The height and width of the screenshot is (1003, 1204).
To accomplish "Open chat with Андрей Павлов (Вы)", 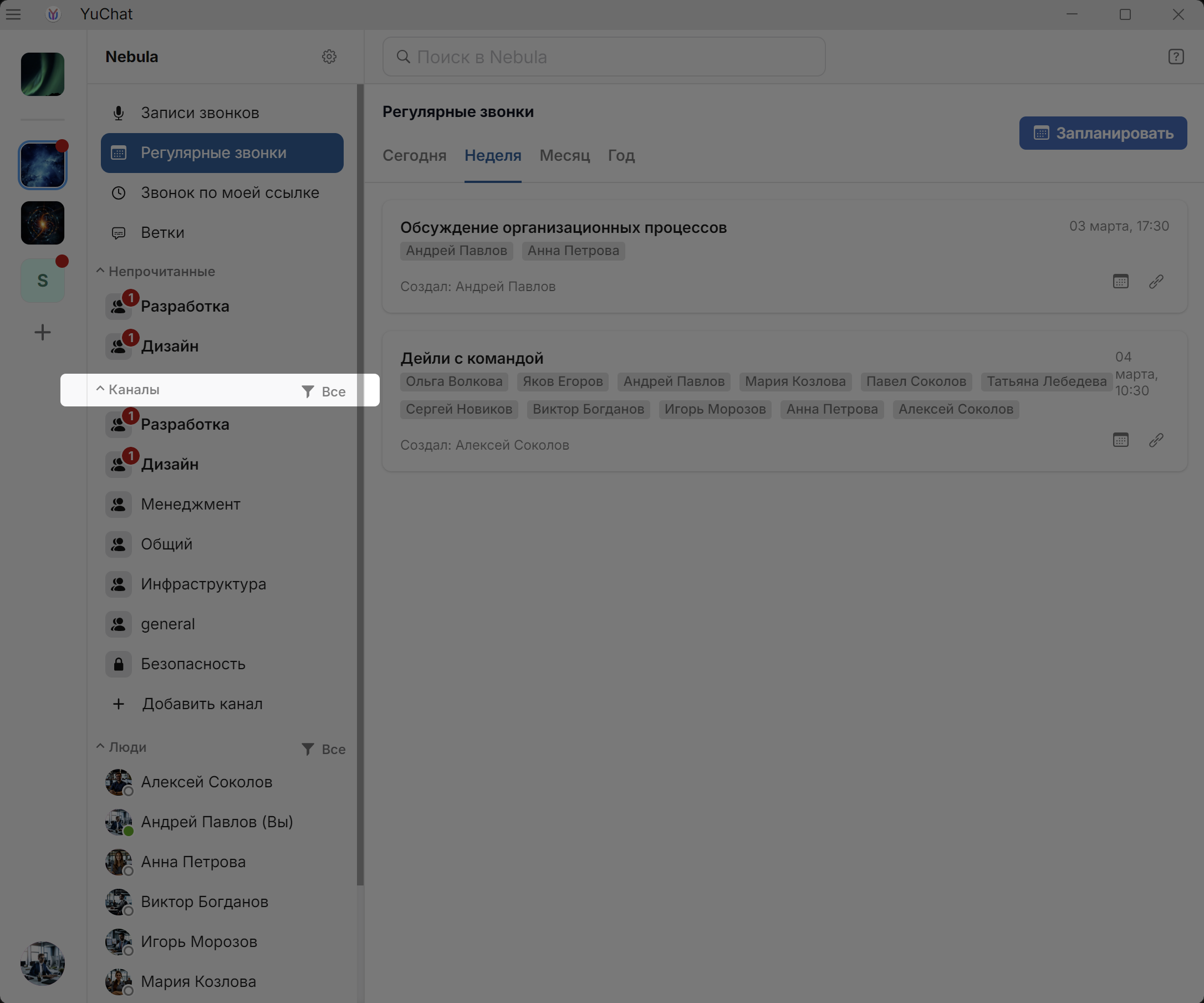I will [222, 822].
